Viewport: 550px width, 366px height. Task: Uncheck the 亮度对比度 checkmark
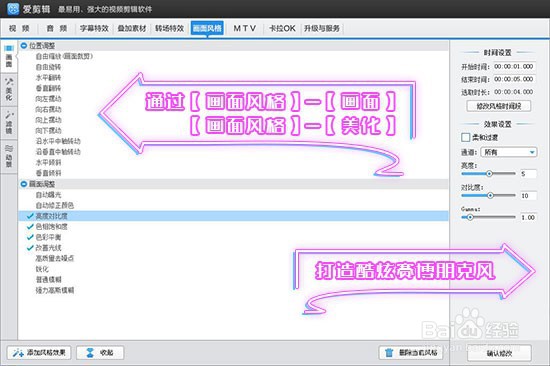[30, 216]
